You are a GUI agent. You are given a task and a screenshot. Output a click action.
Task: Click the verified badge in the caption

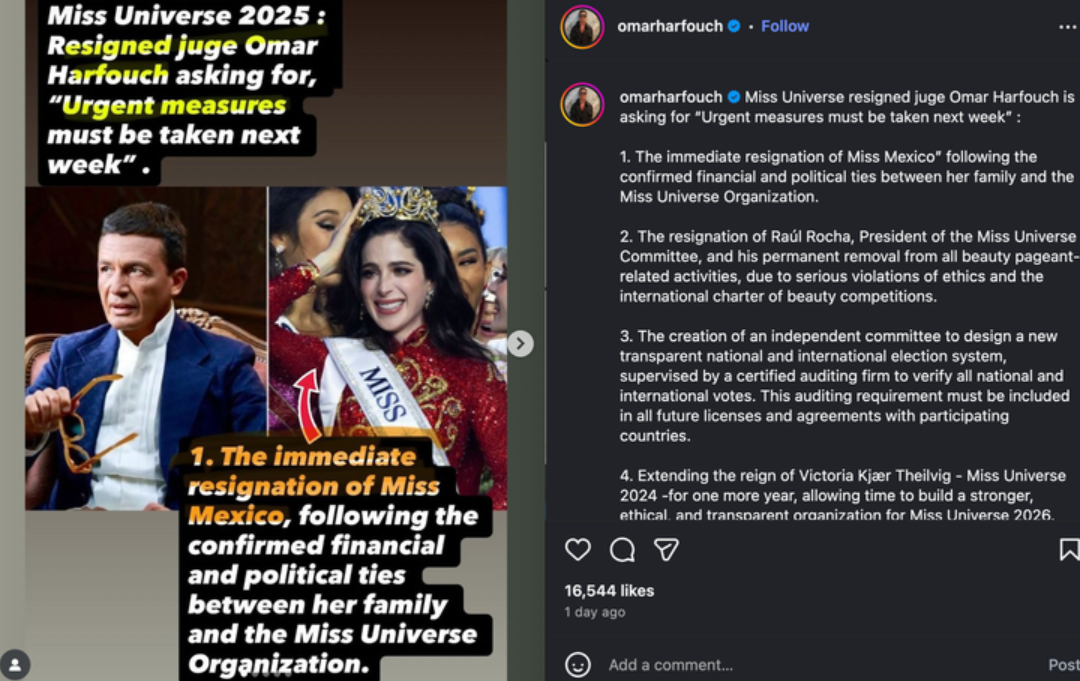[x=734, y=97]
